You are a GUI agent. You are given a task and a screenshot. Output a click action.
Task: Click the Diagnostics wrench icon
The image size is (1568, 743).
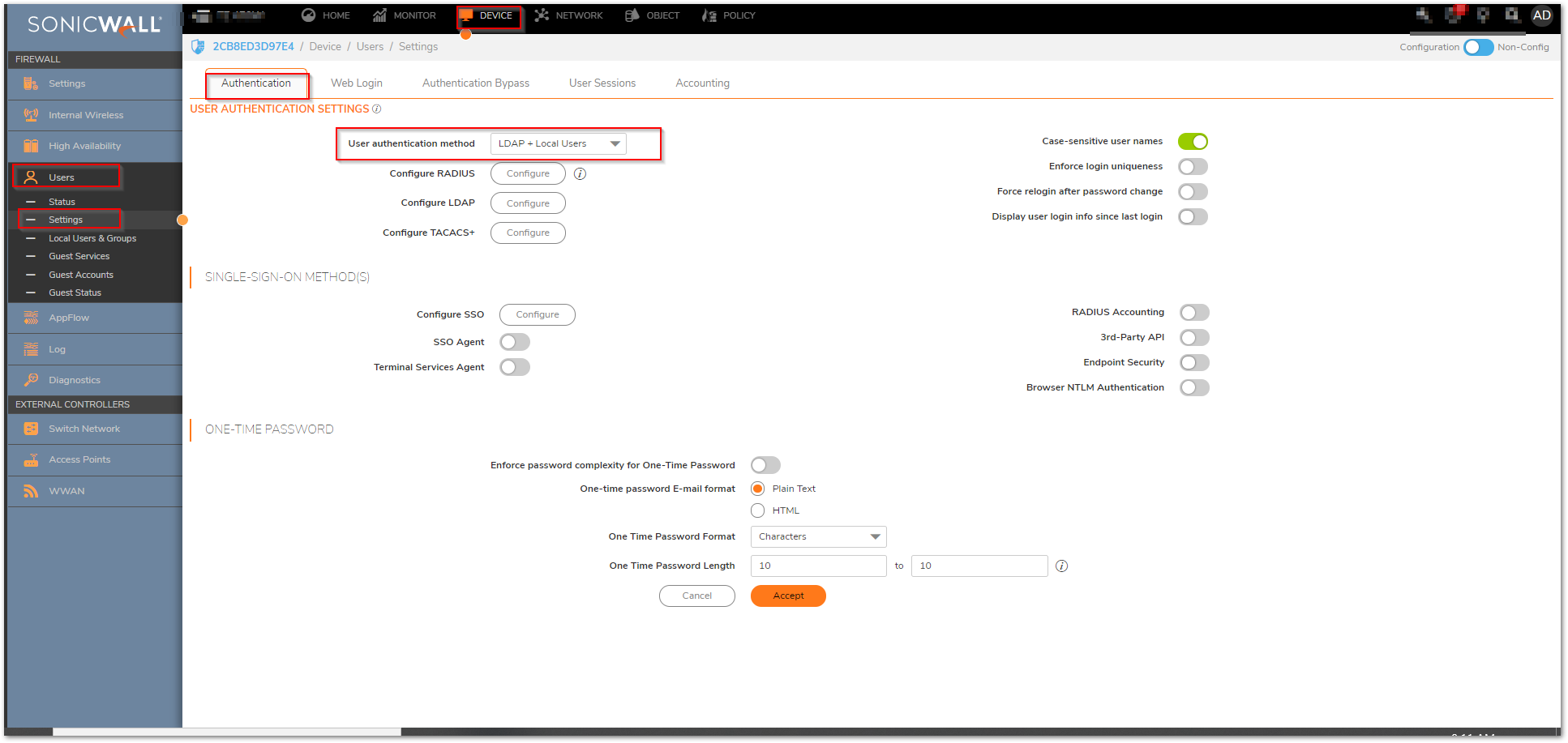(31, 380)
